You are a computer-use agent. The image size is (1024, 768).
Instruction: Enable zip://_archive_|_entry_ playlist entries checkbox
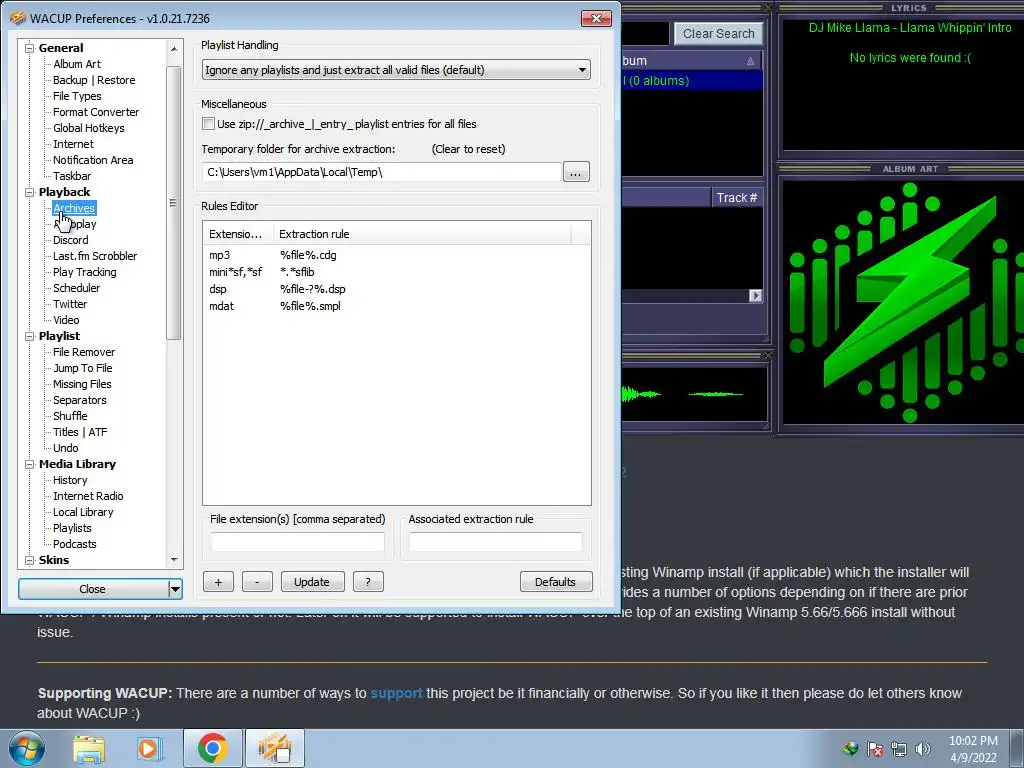(208, 123)
